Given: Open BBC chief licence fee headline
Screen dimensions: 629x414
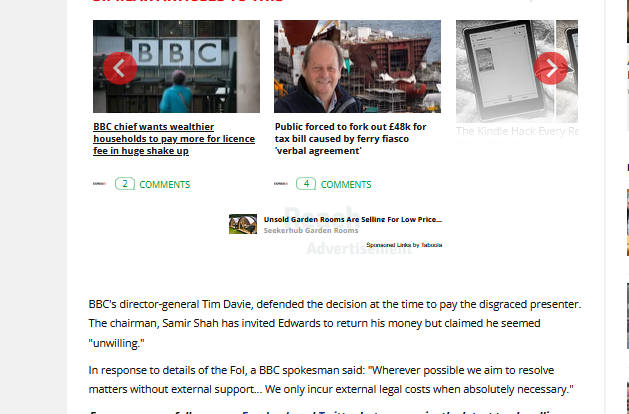Looking at the screenshot, I should pos(174,139).
